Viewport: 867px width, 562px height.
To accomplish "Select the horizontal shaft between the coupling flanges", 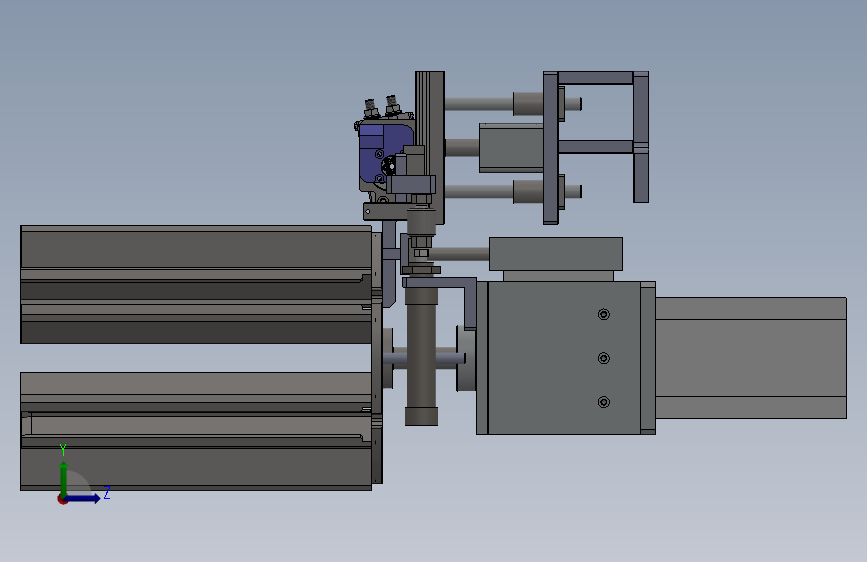I will pos(425,358).
